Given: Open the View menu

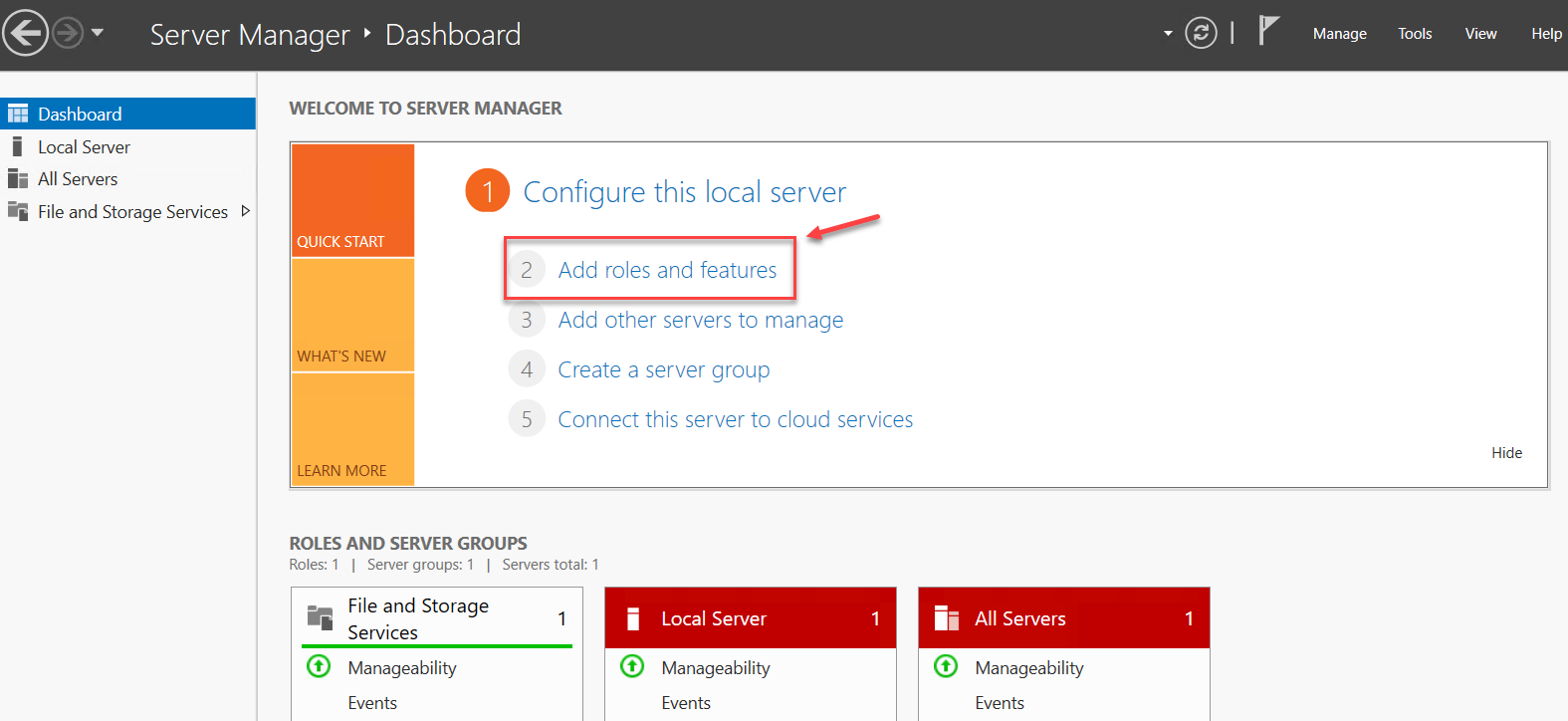Looking at the screenshot, I should [1480, 34].
